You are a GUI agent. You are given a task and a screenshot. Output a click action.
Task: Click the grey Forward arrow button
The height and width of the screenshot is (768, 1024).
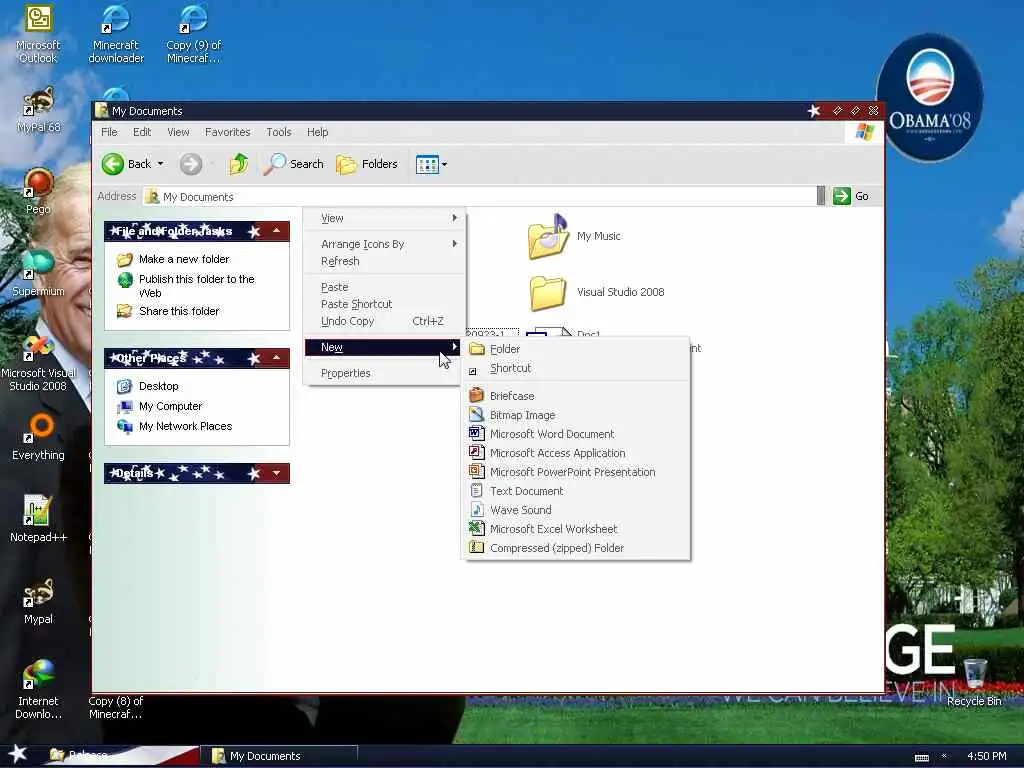click(191, 164)
